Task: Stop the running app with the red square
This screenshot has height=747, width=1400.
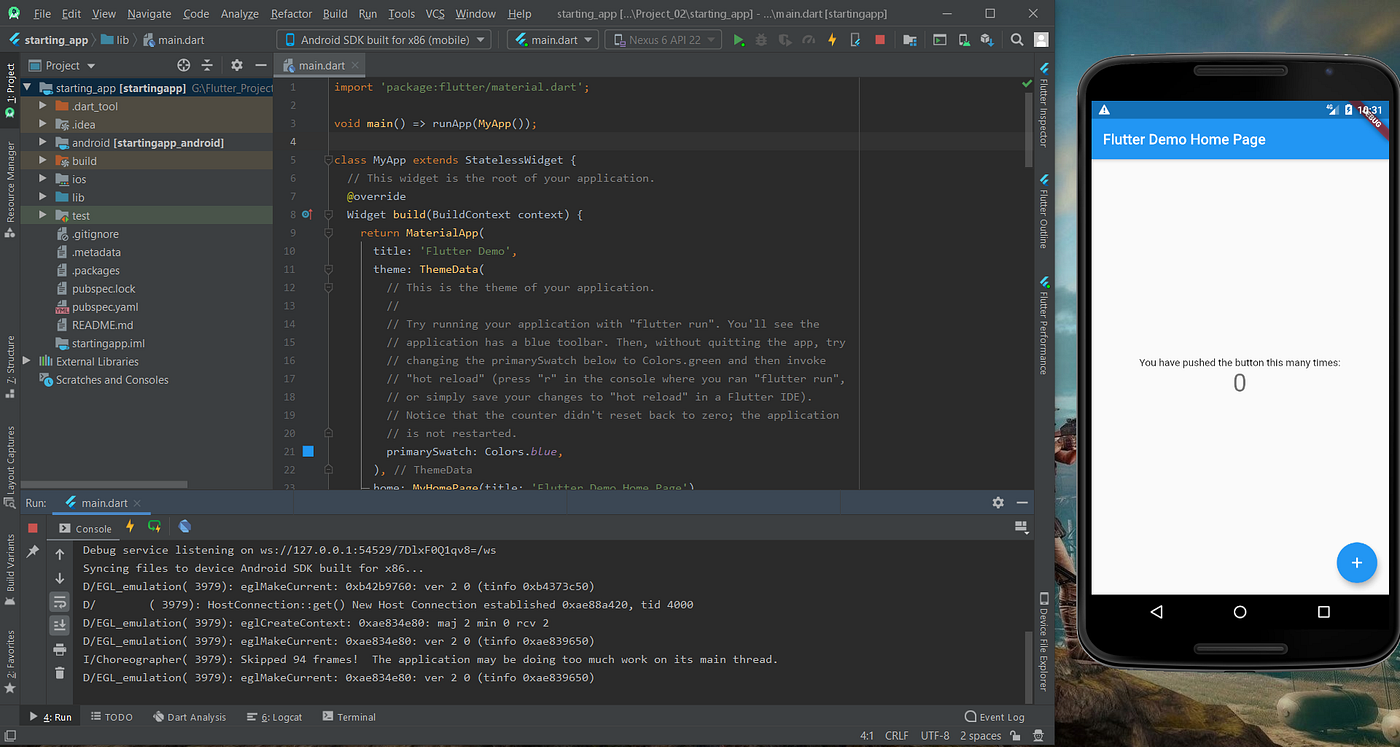Action: pos(882,39)
